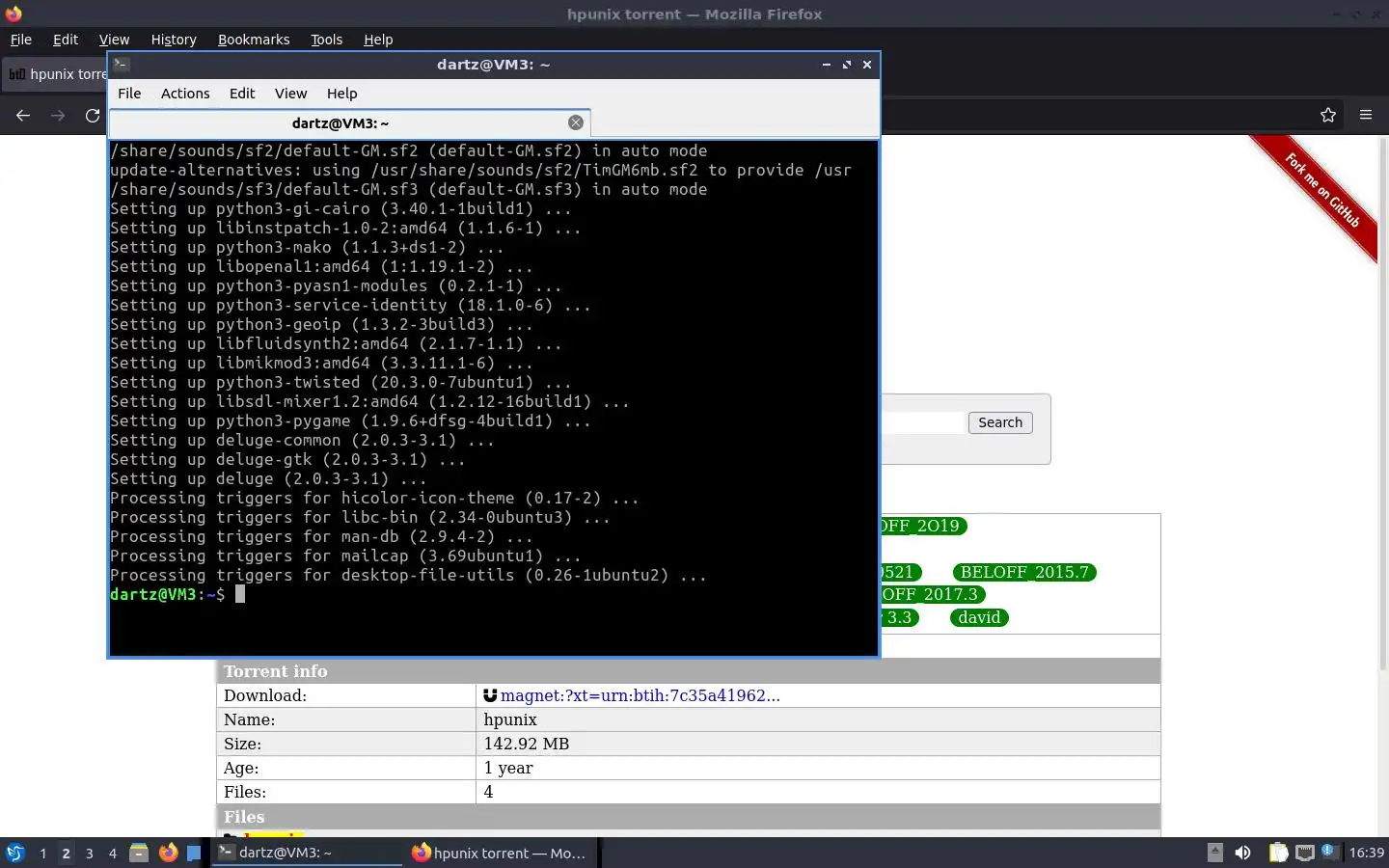Open the Firefox History menu
The height and width of the screenshot is (868, 1389).
coord(174,40)
